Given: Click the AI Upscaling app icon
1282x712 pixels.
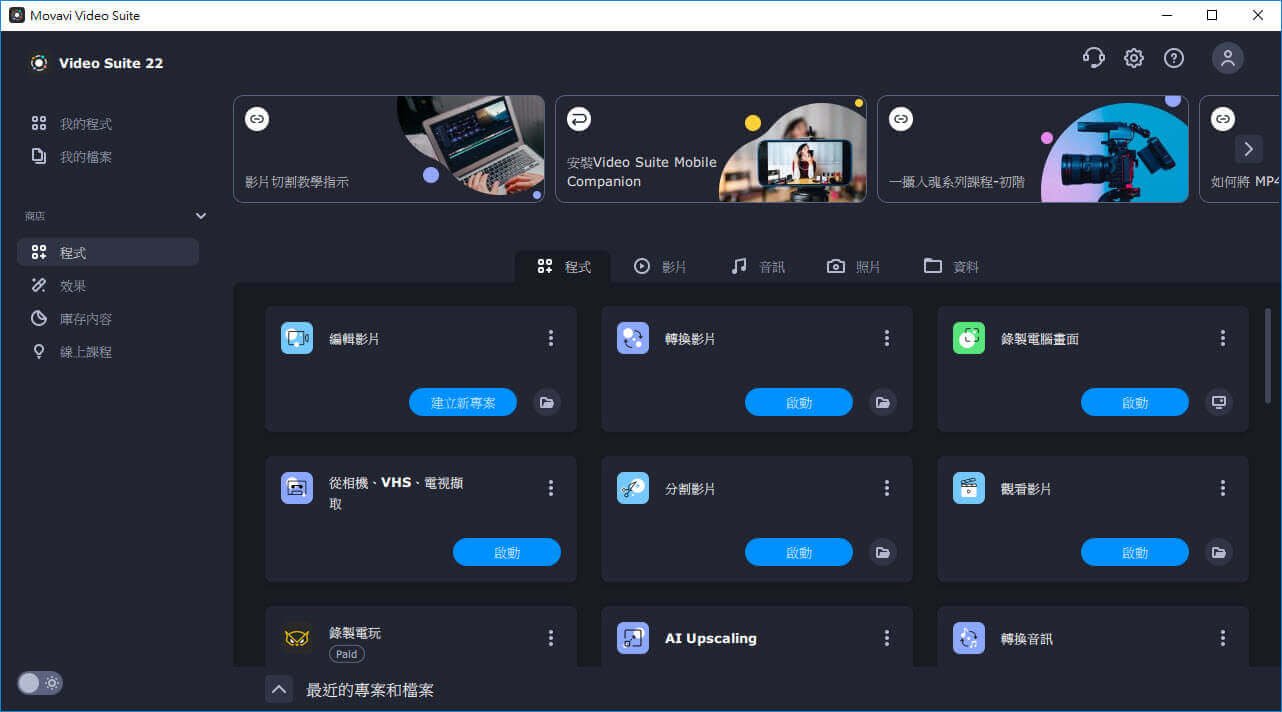Looking at the screenshot, I should 633,638.
